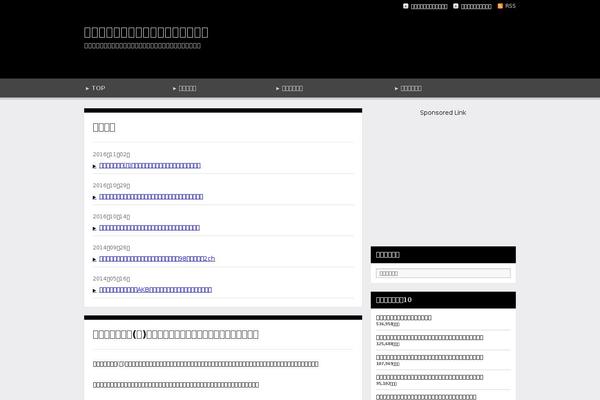This screenshot has width=600, height=400.
Task: Click the arrow bullet under date 2016-10-29
Action: (x=95, y=197)
